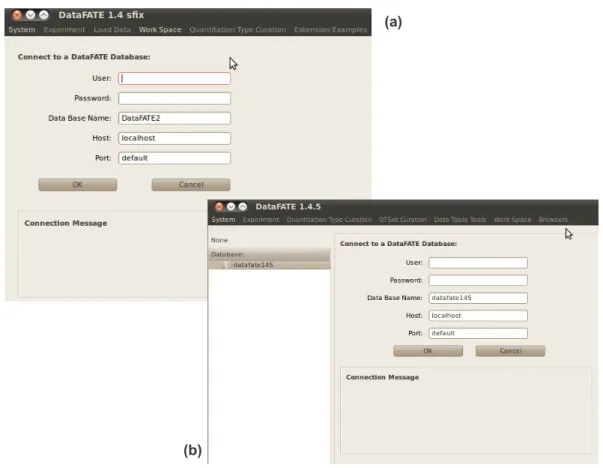Open System menu in DataFATE 1.4 sfix window
Image resolution: width=603 pixels, height=468 pixels.
(x=22, y=30)
